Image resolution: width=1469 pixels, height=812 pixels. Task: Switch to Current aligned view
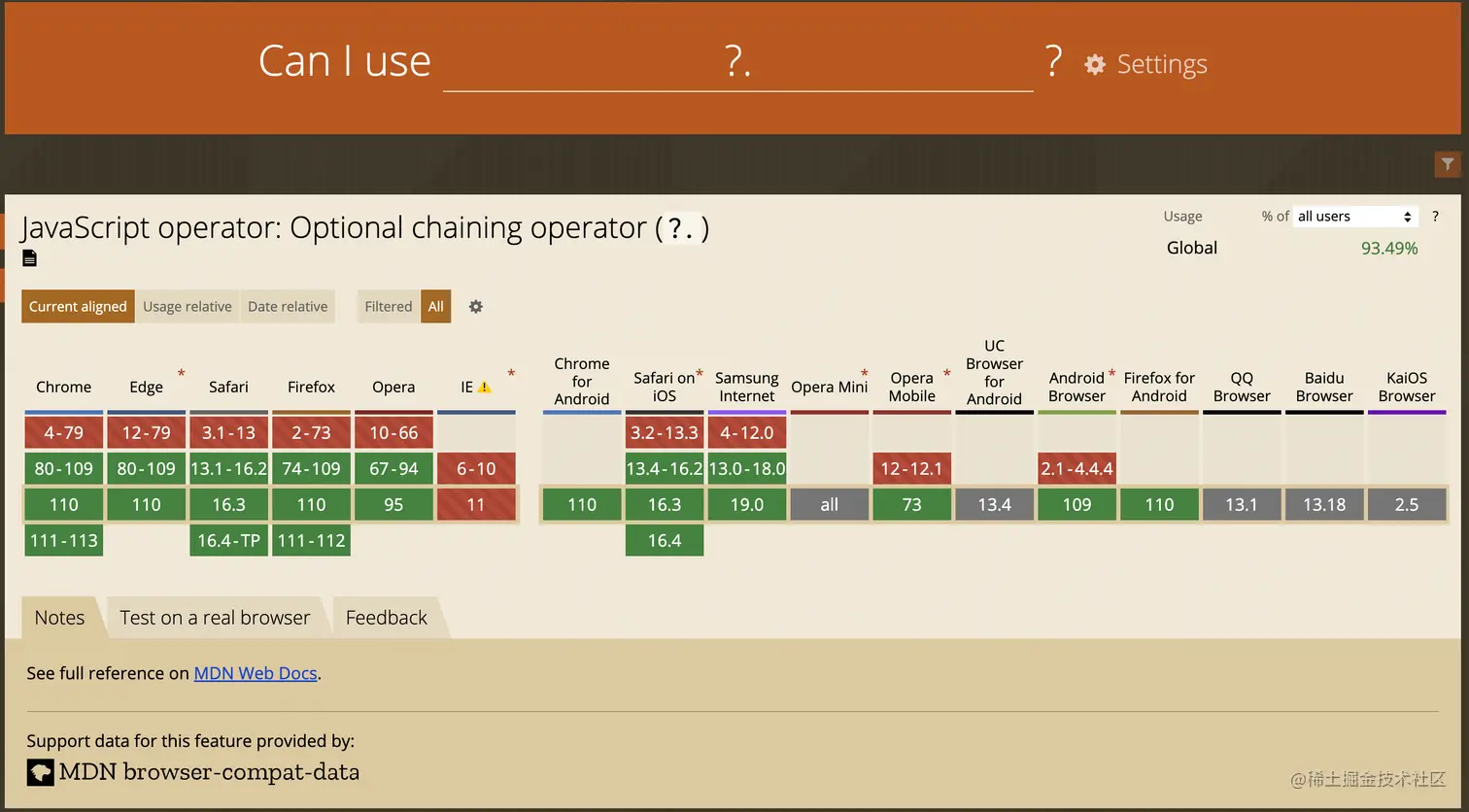(x=78, y=306)
